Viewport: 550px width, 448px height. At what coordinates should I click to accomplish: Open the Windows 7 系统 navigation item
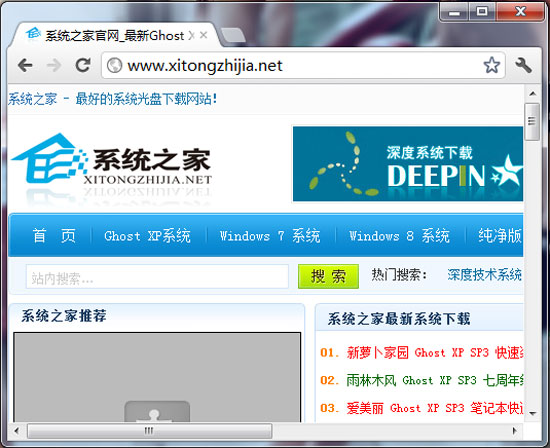[270, 236]
